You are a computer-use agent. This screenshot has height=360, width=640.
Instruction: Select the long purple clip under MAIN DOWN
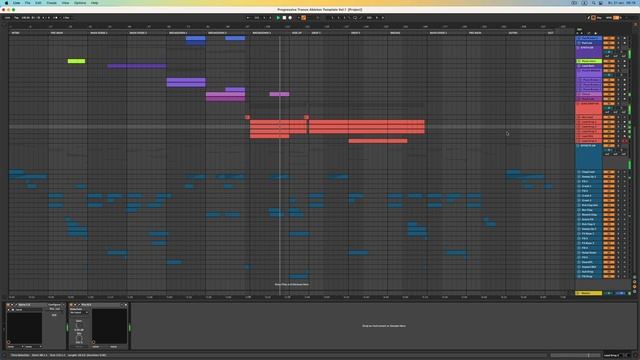(137, 66)
